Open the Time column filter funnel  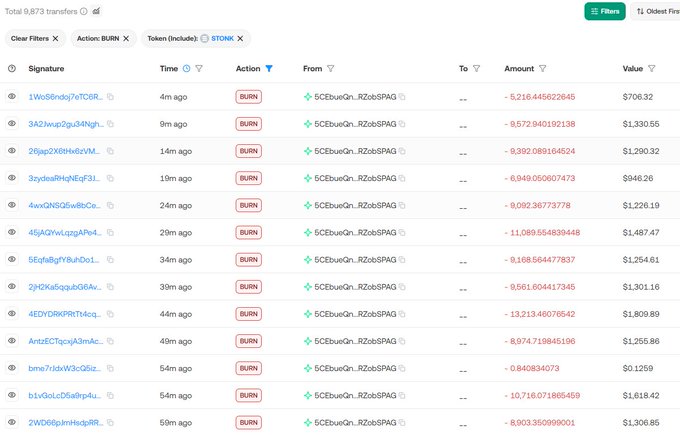tap(199, 69)
